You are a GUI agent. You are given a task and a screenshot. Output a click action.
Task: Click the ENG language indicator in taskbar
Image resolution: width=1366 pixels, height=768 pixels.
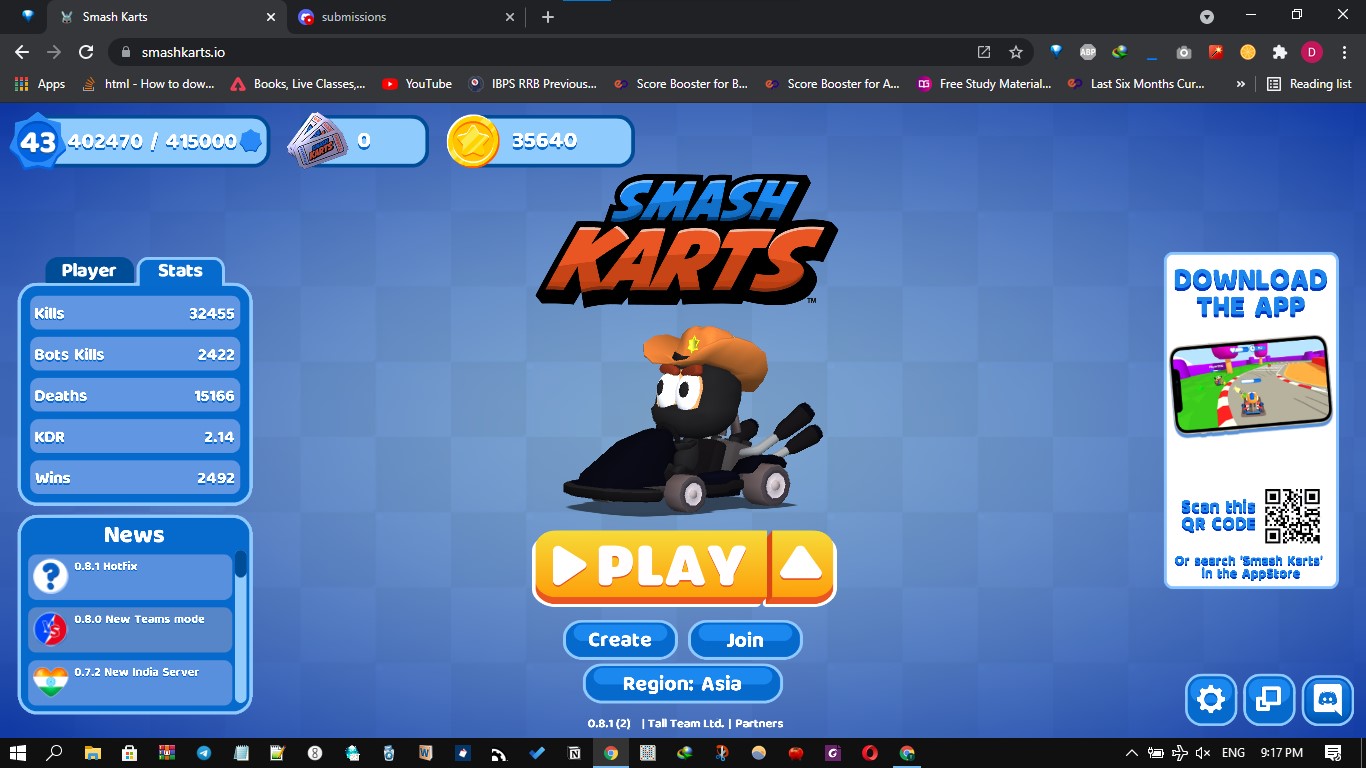point(1233,753)
